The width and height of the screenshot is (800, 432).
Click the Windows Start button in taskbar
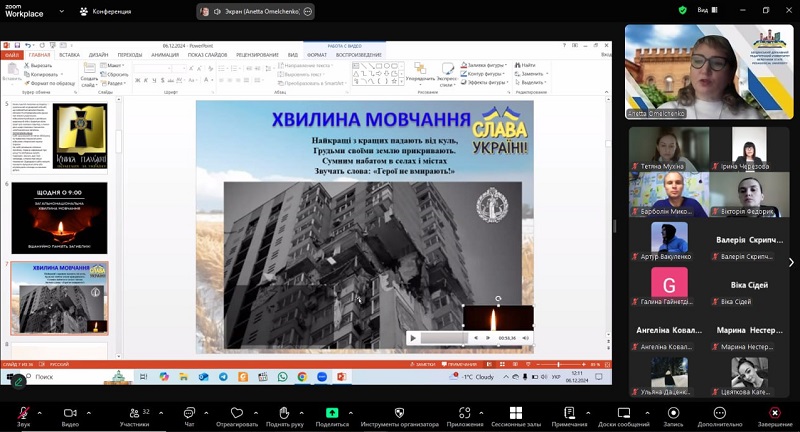[x=9, y=377]
